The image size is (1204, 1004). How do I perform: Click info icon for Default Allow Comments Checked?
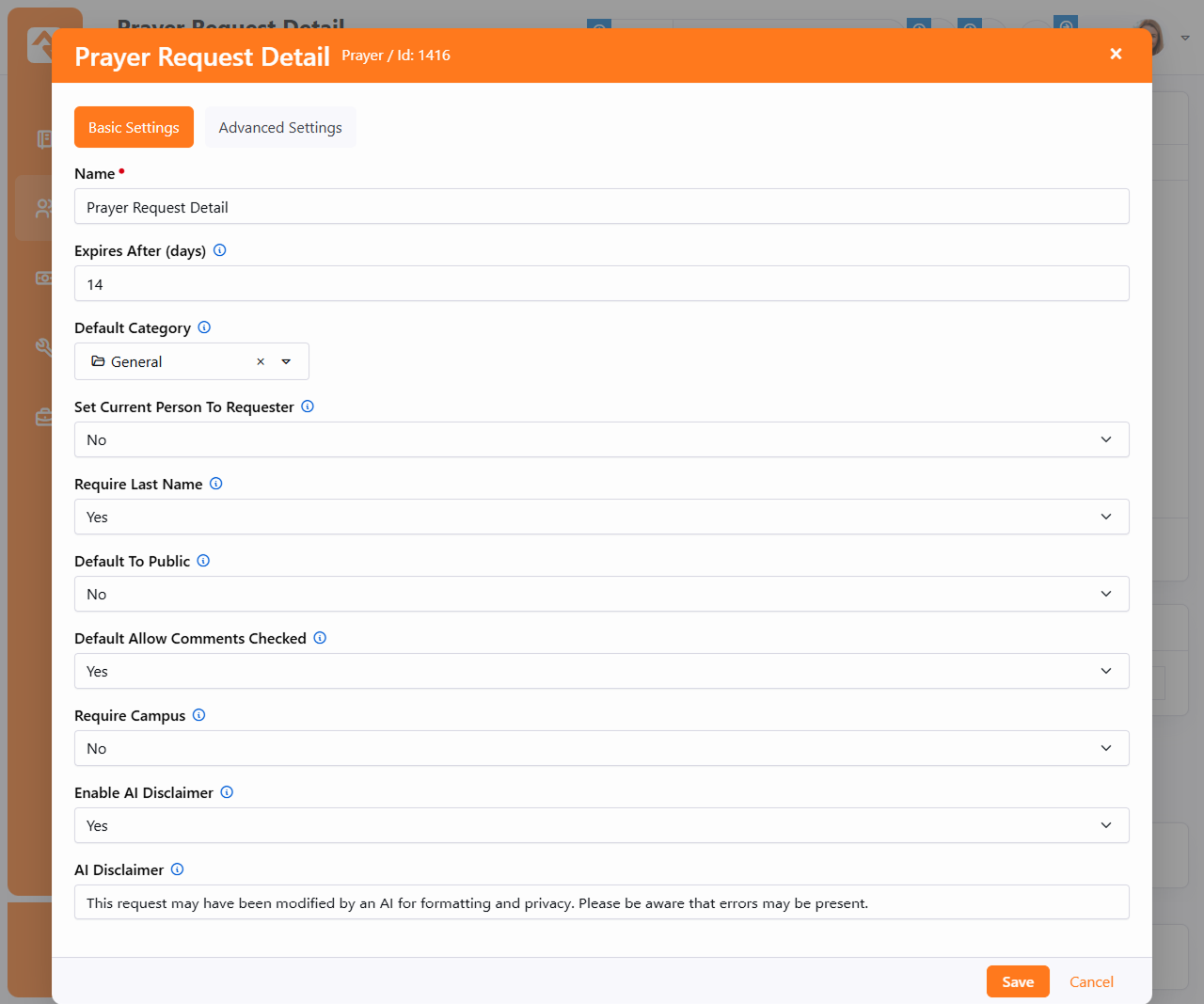(x=320, y=638)
